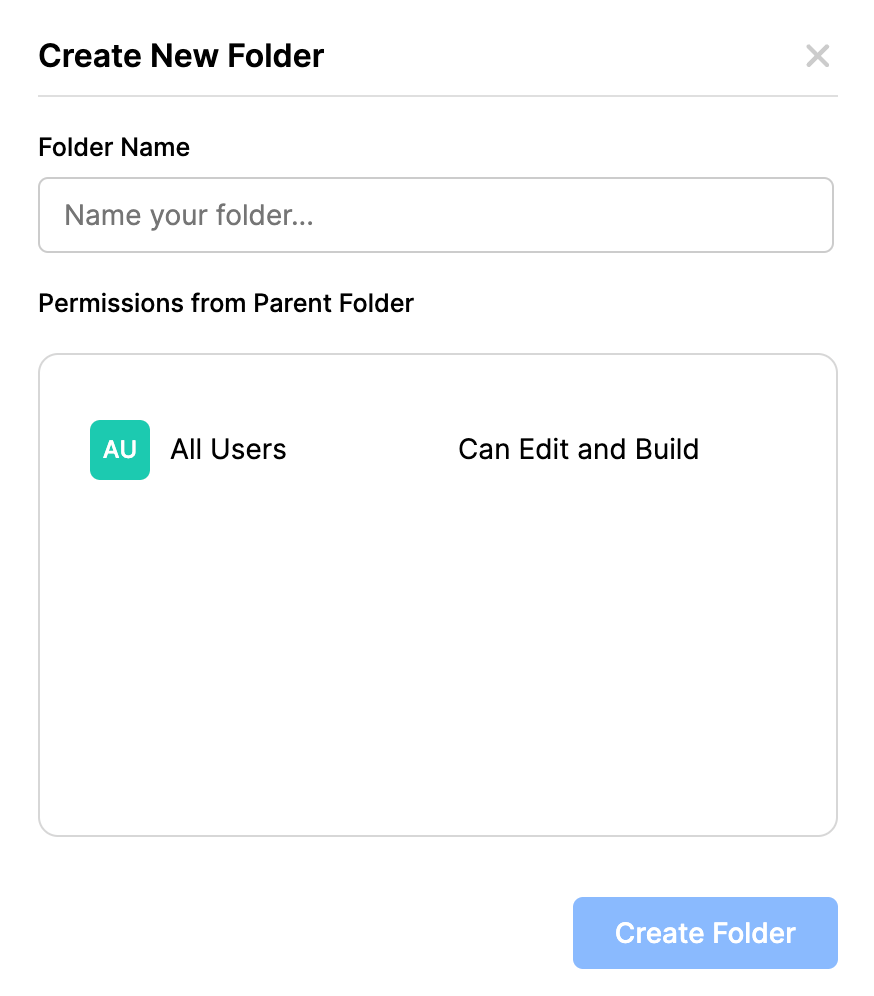Click the Create Folder button

point(704,932)
